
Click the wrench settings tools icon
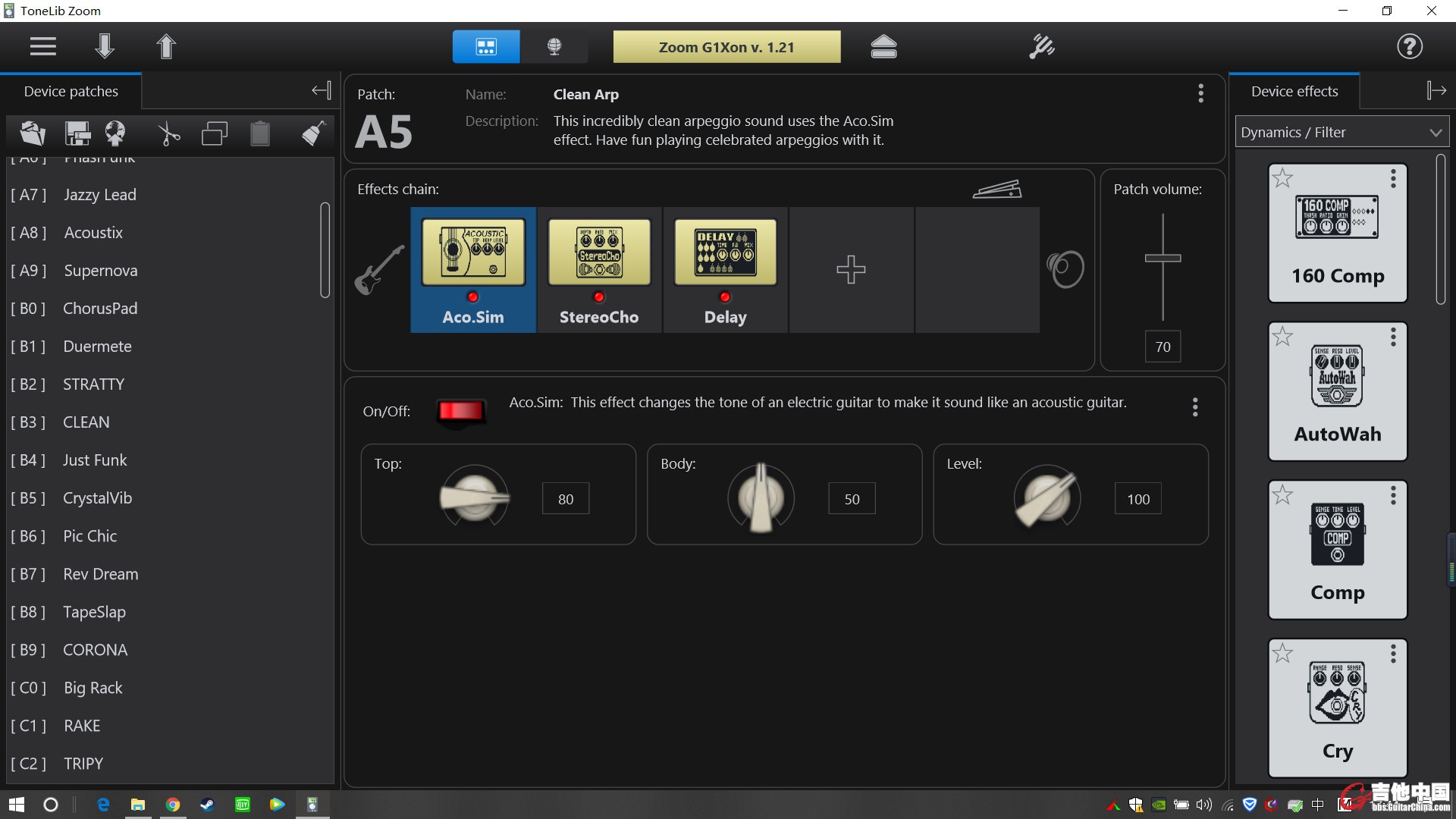tap(1041, 47)
